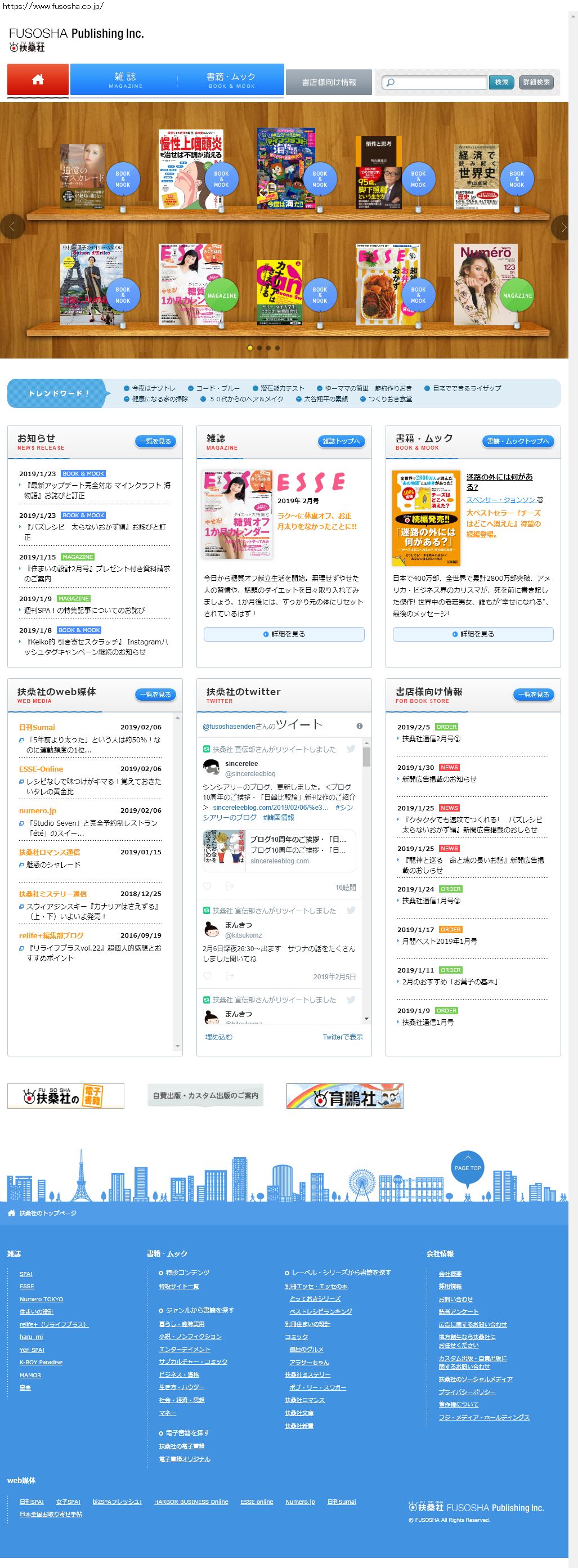
Task: Open 新聞広告掲載のお知らせ news item
Action: coord(438,779)
